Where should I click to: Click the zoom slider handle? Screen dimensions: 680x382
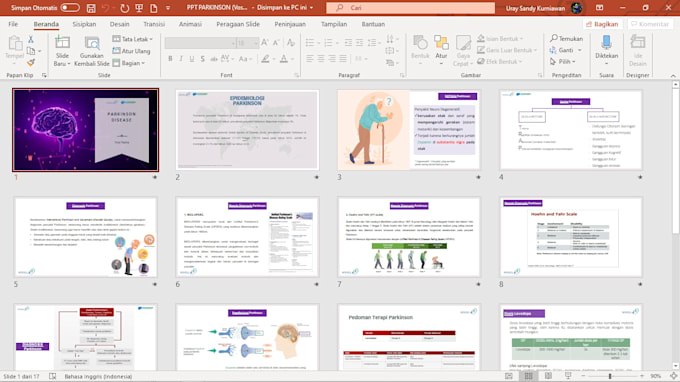tap(610, 376)
